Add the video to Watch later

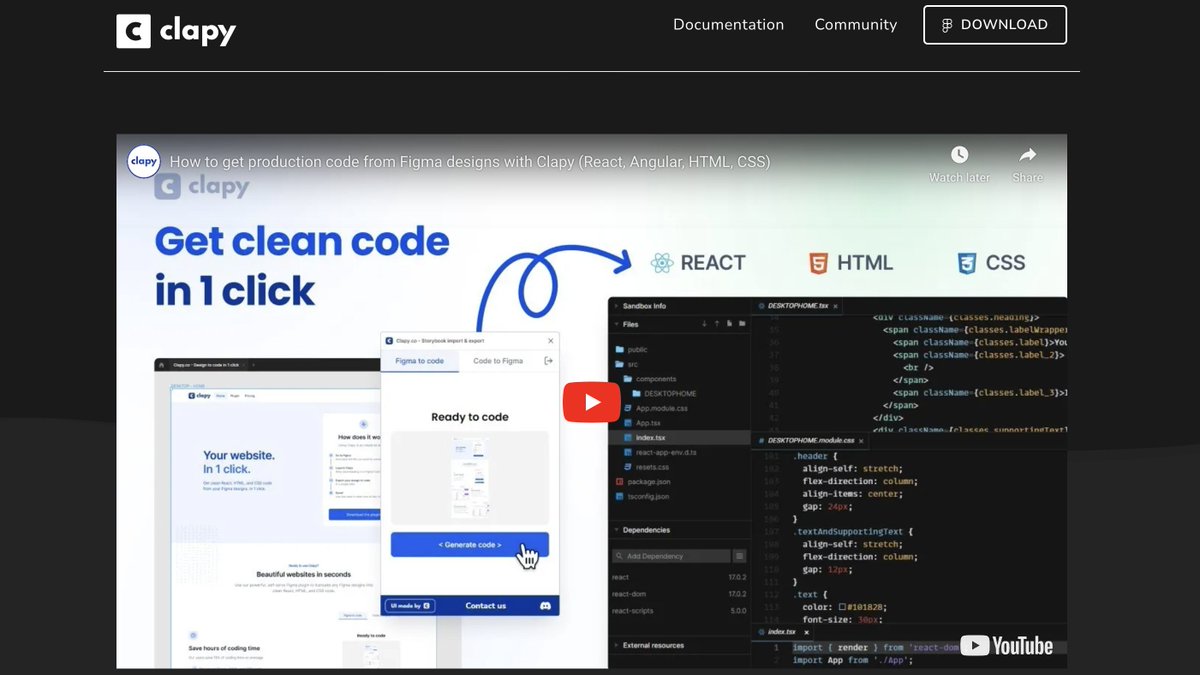click(x=959, y=164)
